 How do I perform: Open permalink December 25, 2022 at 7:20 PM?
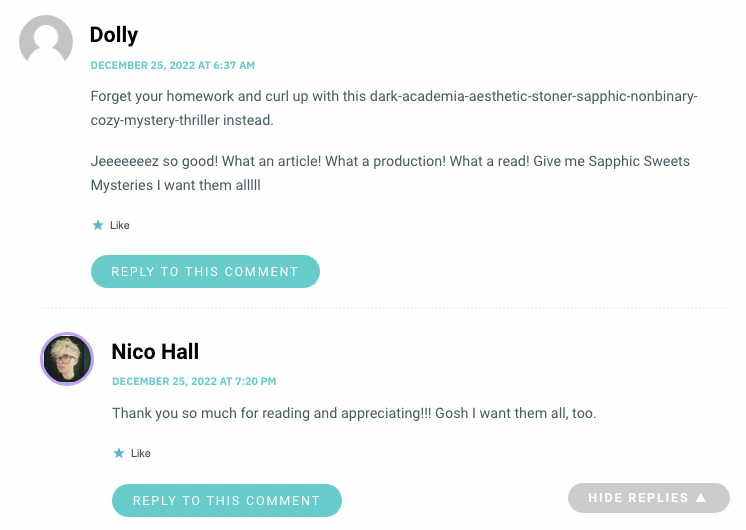click(194, 381)
